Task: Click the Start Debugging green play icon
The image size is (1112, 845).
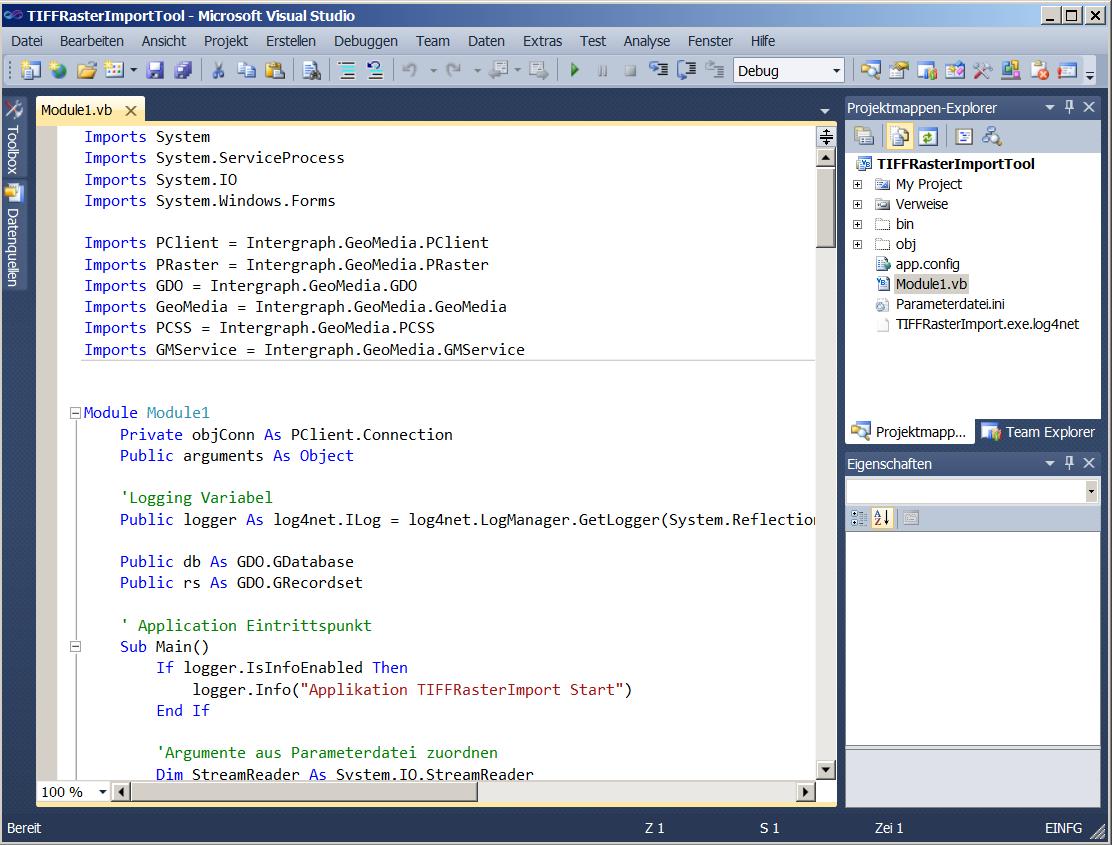Action: point(574,70)
